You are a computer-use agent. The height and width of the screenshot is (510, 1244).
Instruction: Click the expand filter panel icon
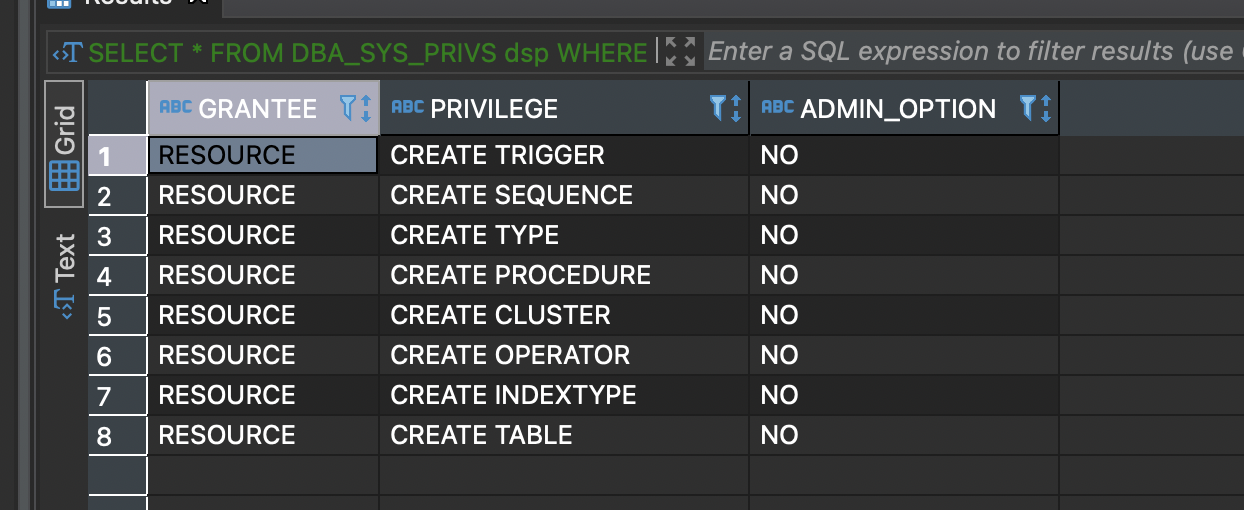pyautogui.click(x=680, y=51)
